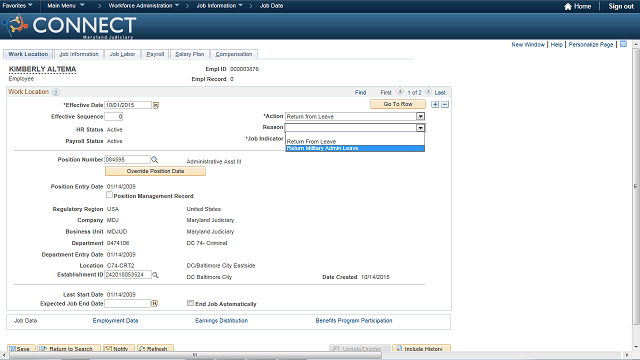Show the next row arrow icon
Screen dimensions: 640x360
(x=428, y=92)
